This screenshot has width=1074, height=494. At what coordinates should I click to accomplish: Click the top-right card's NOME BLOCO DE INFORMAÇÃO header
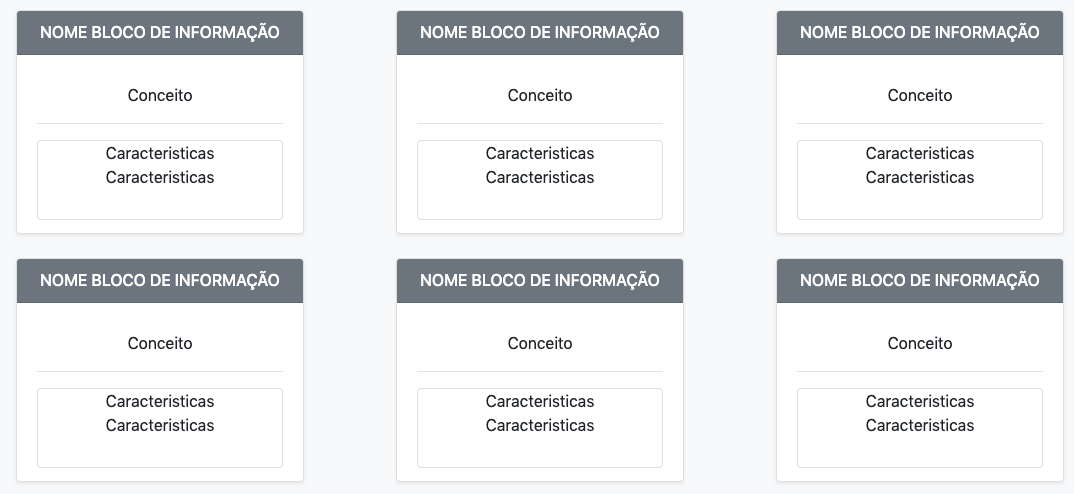click(x=920, y=32)
